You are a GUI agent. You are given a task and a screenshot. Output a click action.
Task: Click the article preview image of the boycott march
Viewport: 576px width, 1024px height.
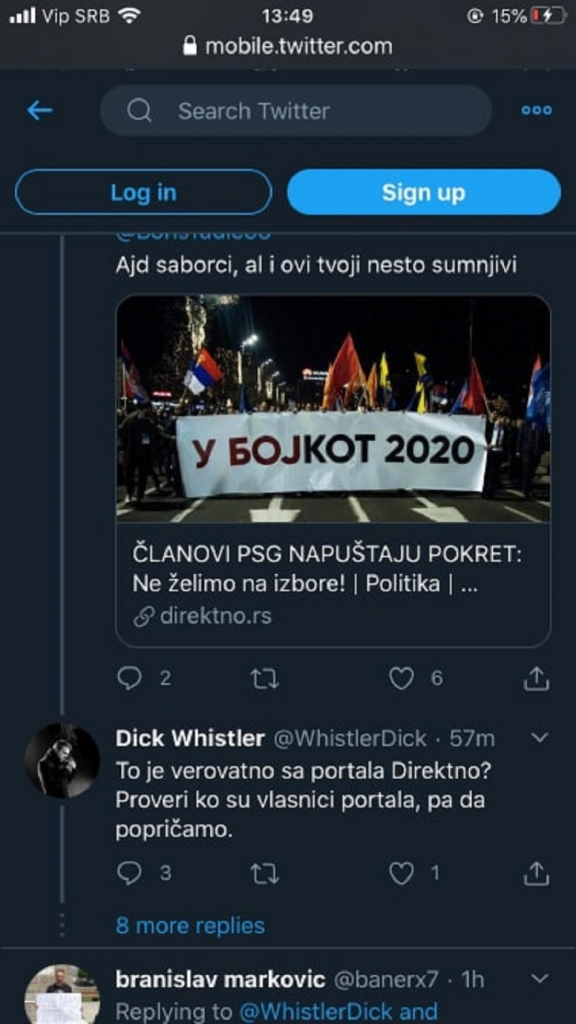pyautogui.click(x=333, y=414)
